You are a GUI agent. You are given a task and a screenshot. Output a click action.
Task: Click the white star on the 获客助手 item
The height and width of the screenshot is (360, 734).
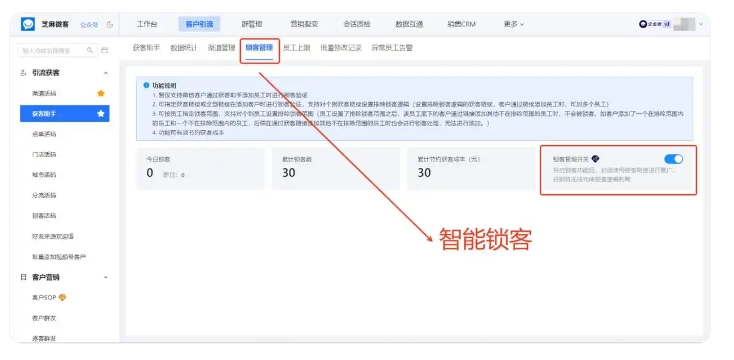101,114
